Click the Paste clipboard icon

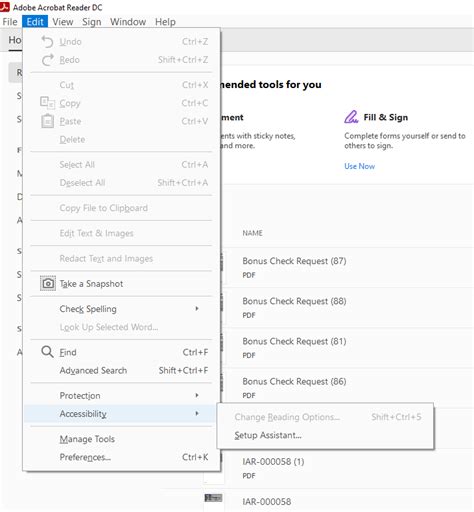[47, 121]
